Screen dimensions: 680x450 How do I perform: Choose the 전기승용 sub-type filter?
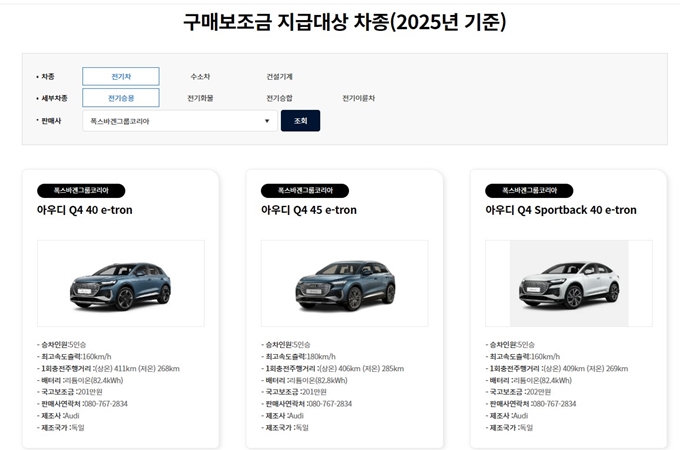(x=121, y=98)
